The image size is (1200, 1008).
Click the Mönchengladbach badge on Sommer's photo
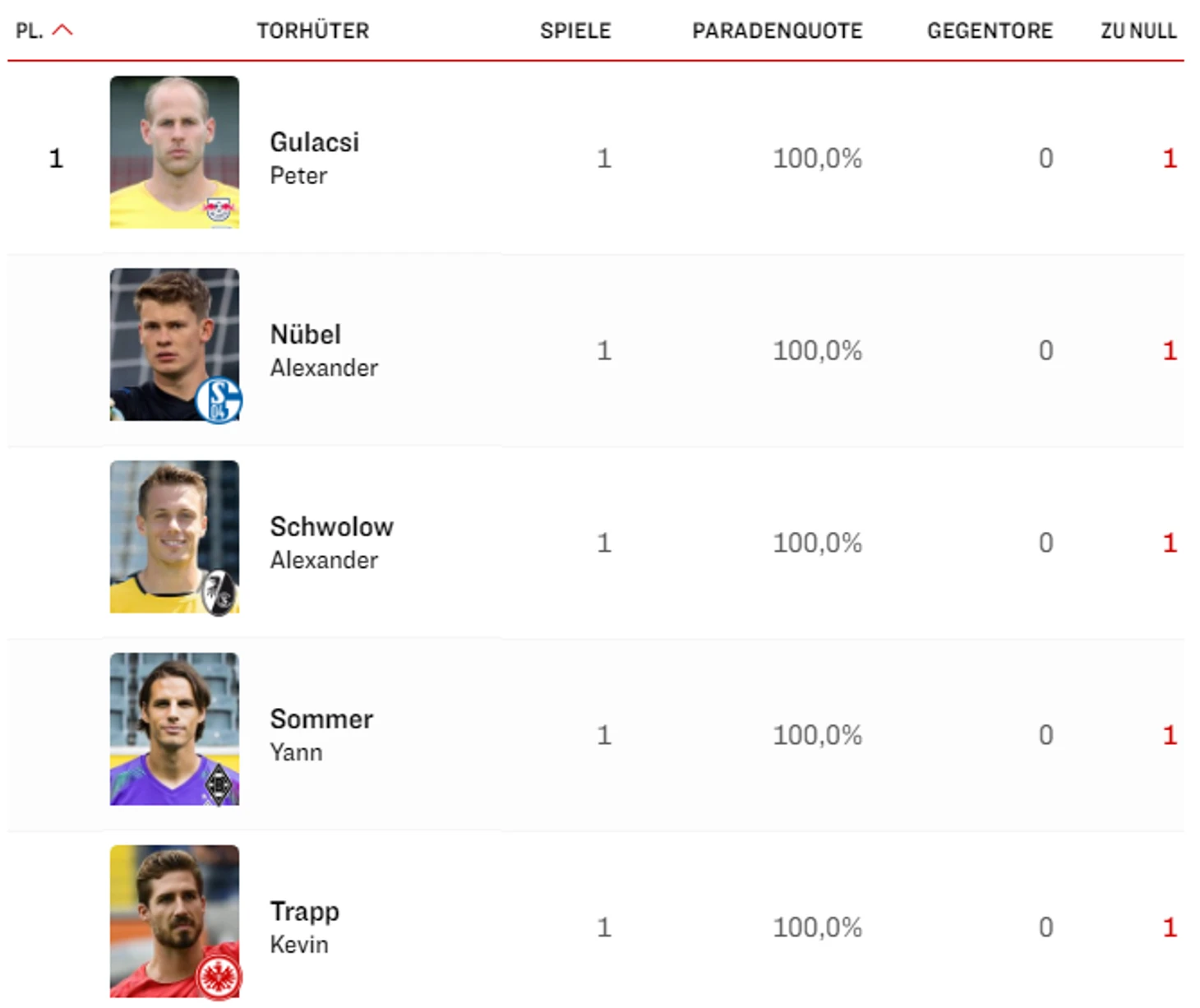point(219,785)
